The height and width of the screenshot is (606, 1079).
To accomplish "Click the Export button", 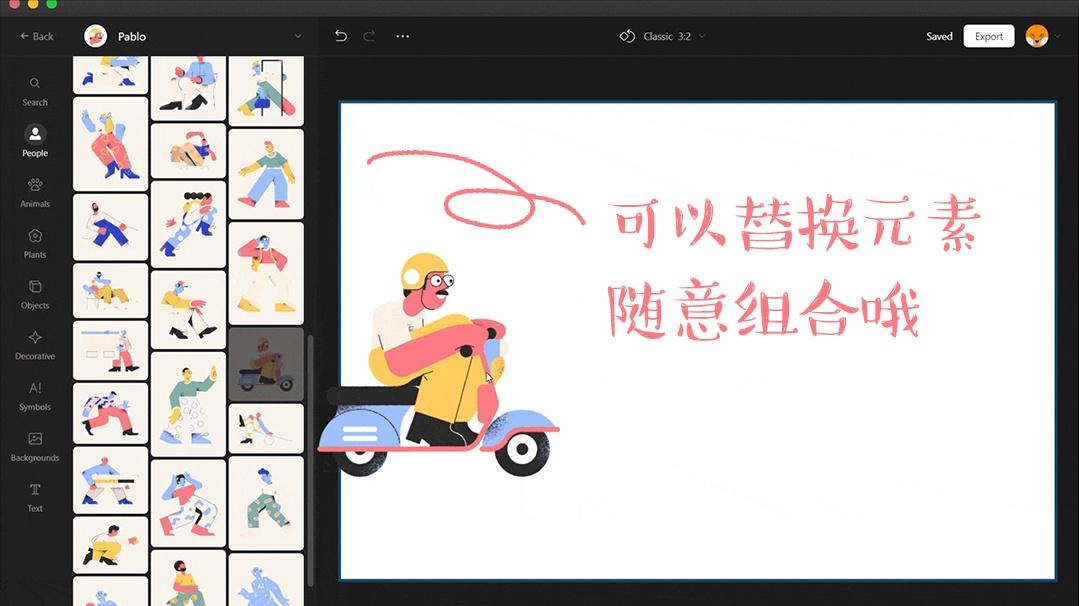I will pyautogui.click(x=988, y=35).
